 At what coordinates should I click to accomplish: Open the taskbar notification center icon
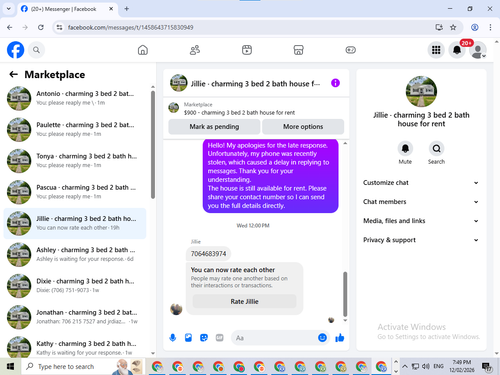click(487, 367)
